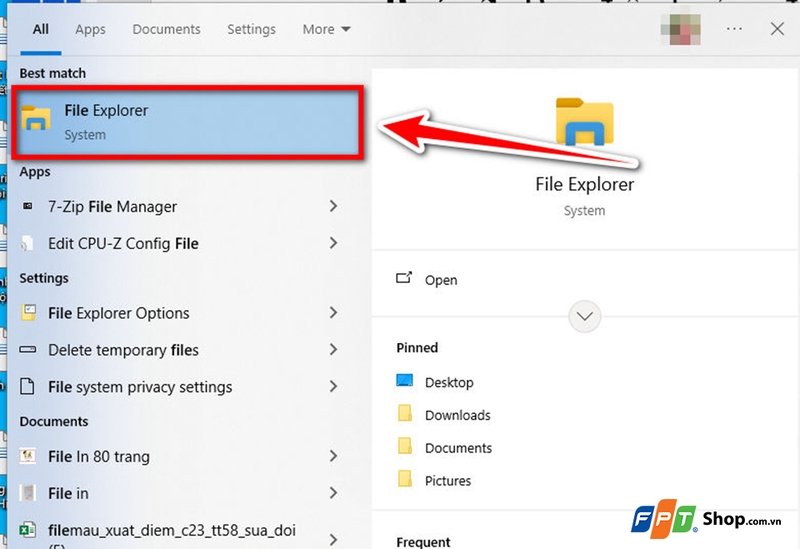The width and height of the screenshot is (800, 549).
Task: Click the Desktop pinned folder icon
Action: tap(405, 382)
